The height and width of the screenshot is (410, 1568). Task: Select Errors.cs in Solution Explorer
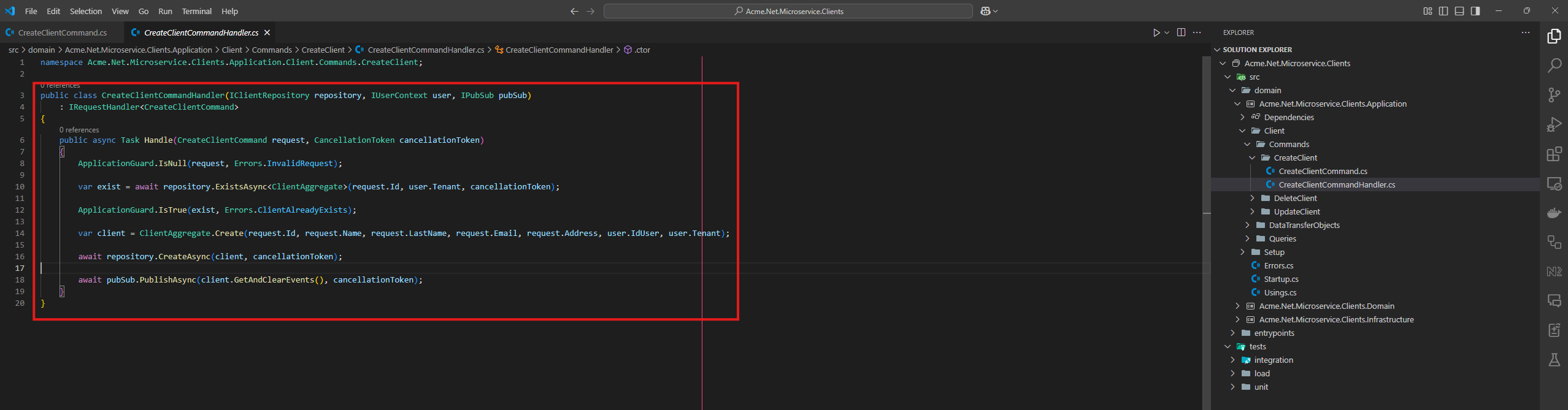1278,265
